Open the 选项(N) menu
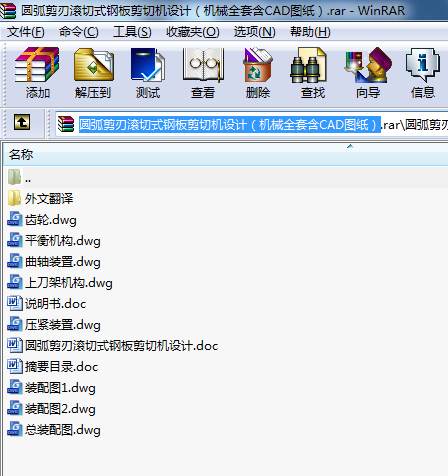The width and height of the screenshot is (448, 476). 255,32
